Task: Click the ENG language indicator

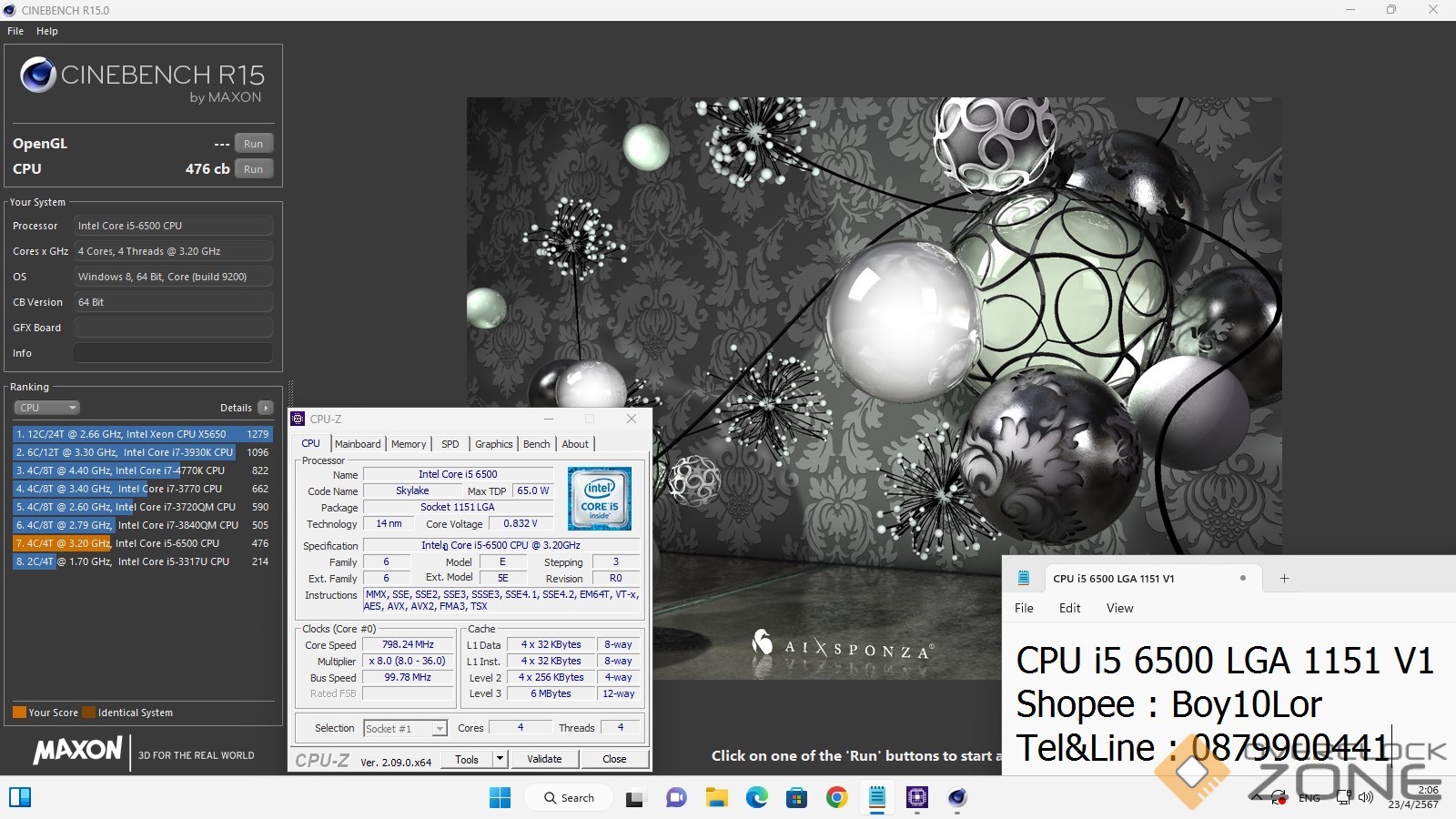Action: click(x=1309, y=798)
